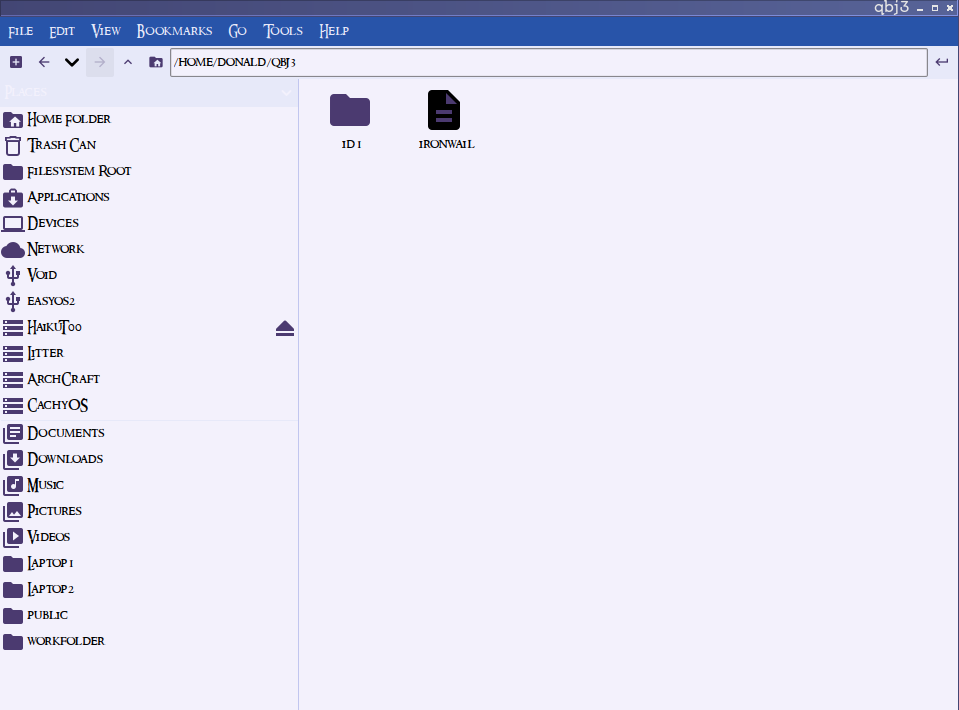959x710 pixels.
Task: Open the workfolder bookmark
Action: (66, 641)
